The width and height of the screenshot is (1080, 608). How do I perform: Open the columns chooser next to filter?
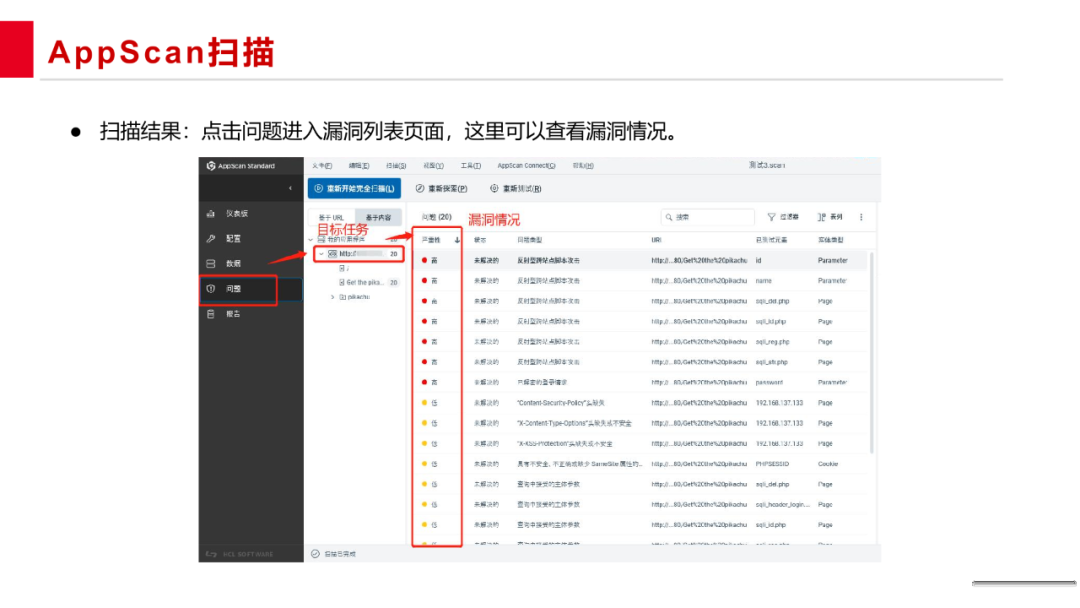(x=830, y=217)
